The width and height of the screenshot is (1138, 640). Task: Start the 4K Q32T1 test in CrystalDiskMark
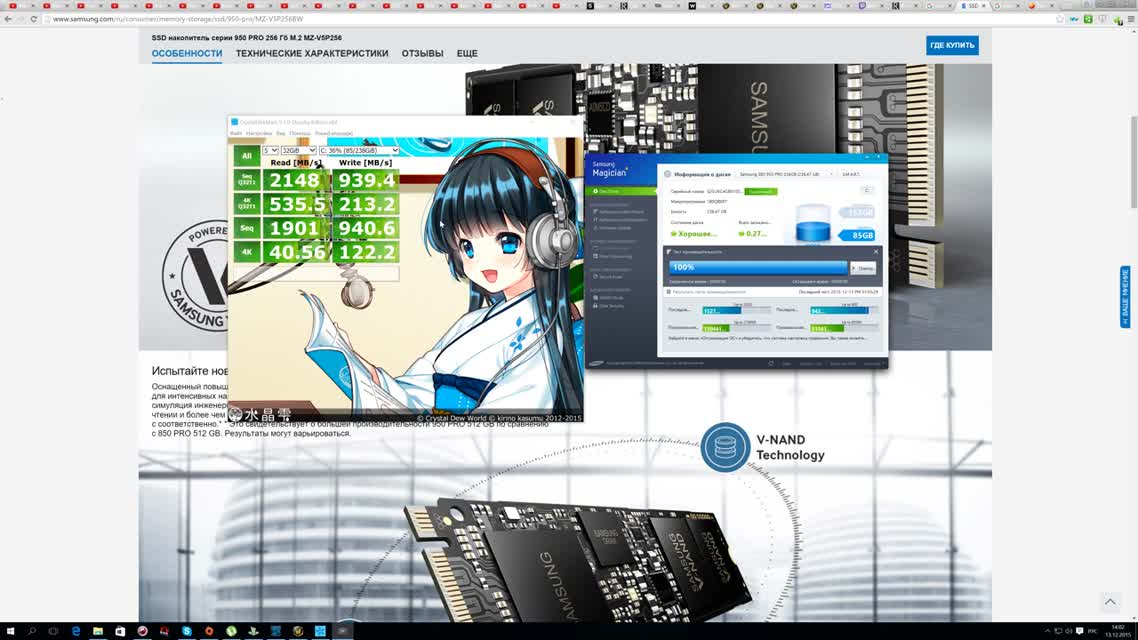(x=247, y=204)
